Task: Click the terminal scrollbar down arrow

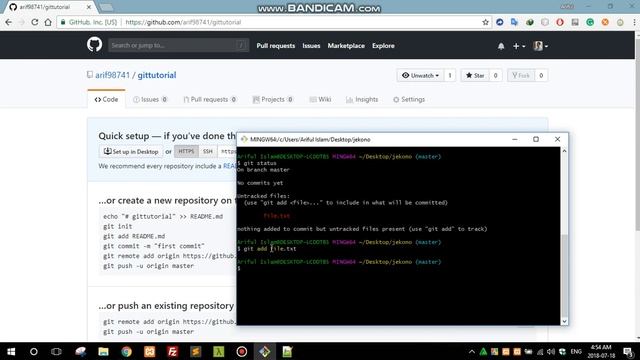Action: pyautogui.click(x=564, y=322)
